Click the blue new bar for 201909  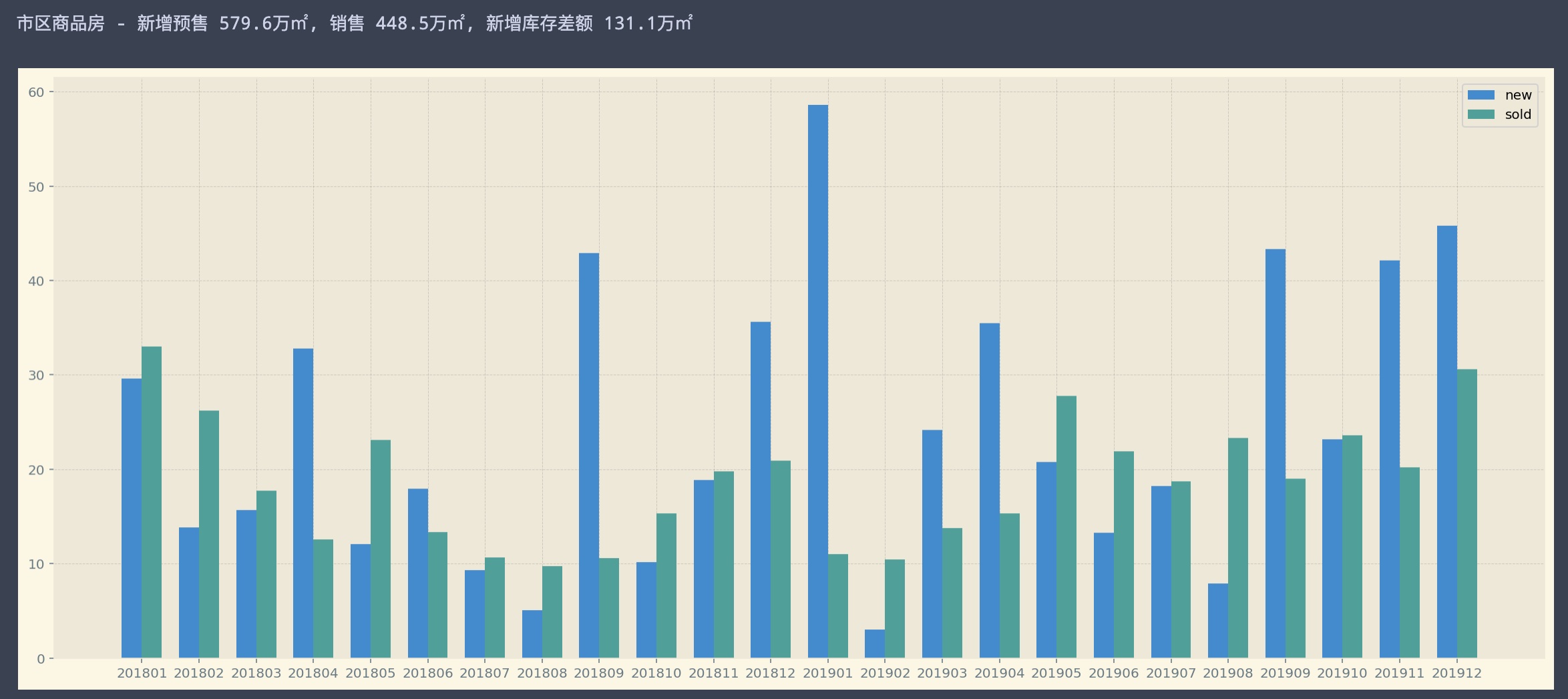click(x=1275, y=453)
